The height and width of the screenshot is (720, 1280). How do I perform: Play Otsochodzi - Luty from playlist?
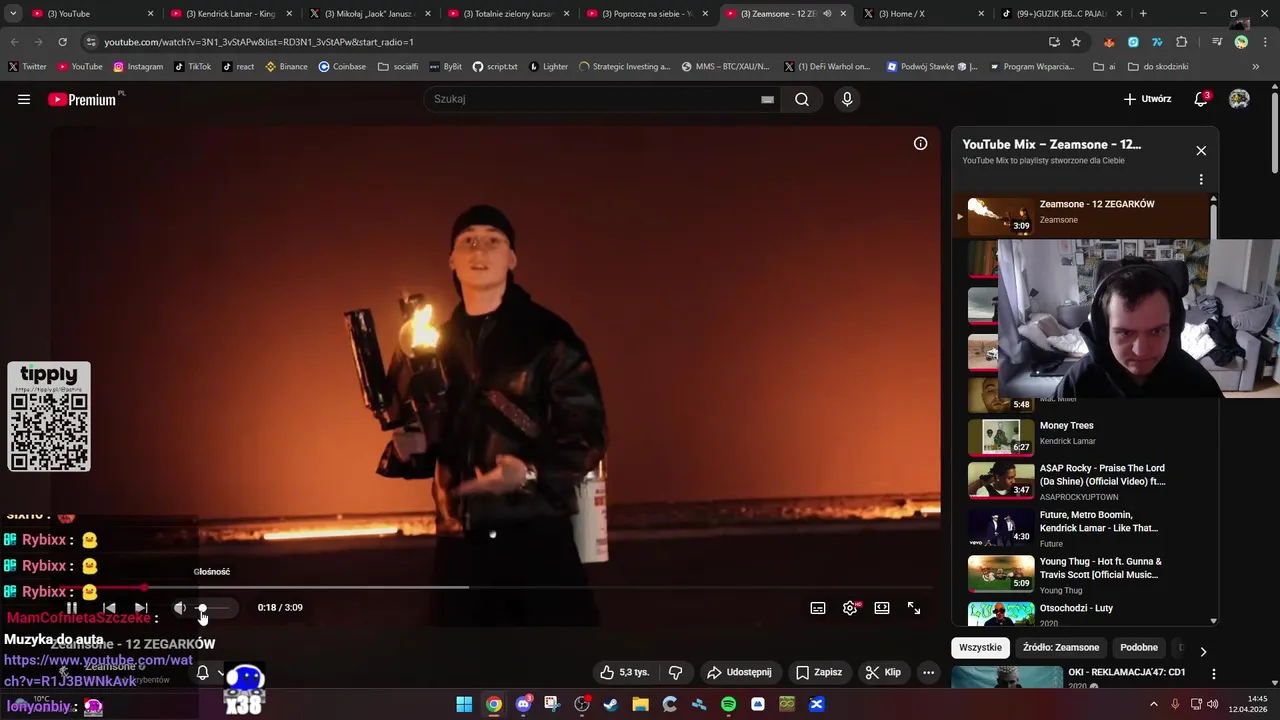tap(1083, 613)
